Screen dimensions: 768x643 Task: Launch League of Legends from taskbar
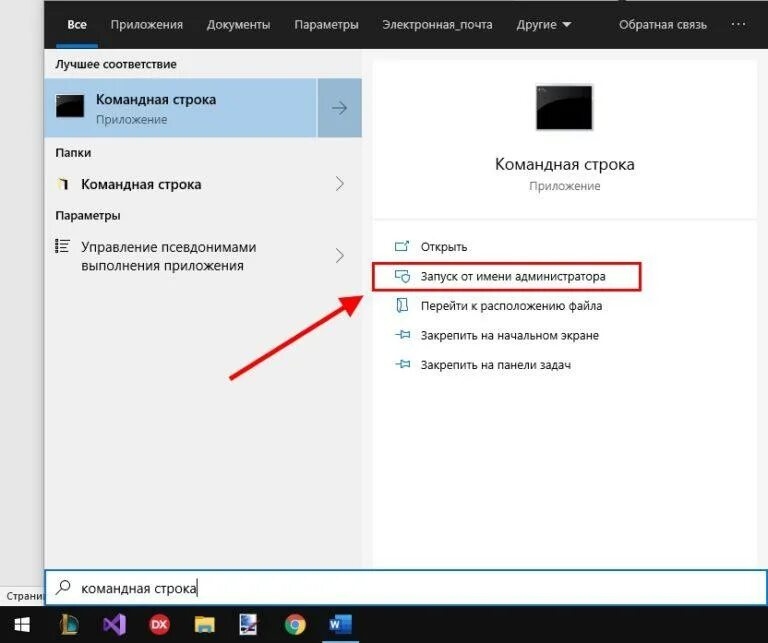coord(69,624)
